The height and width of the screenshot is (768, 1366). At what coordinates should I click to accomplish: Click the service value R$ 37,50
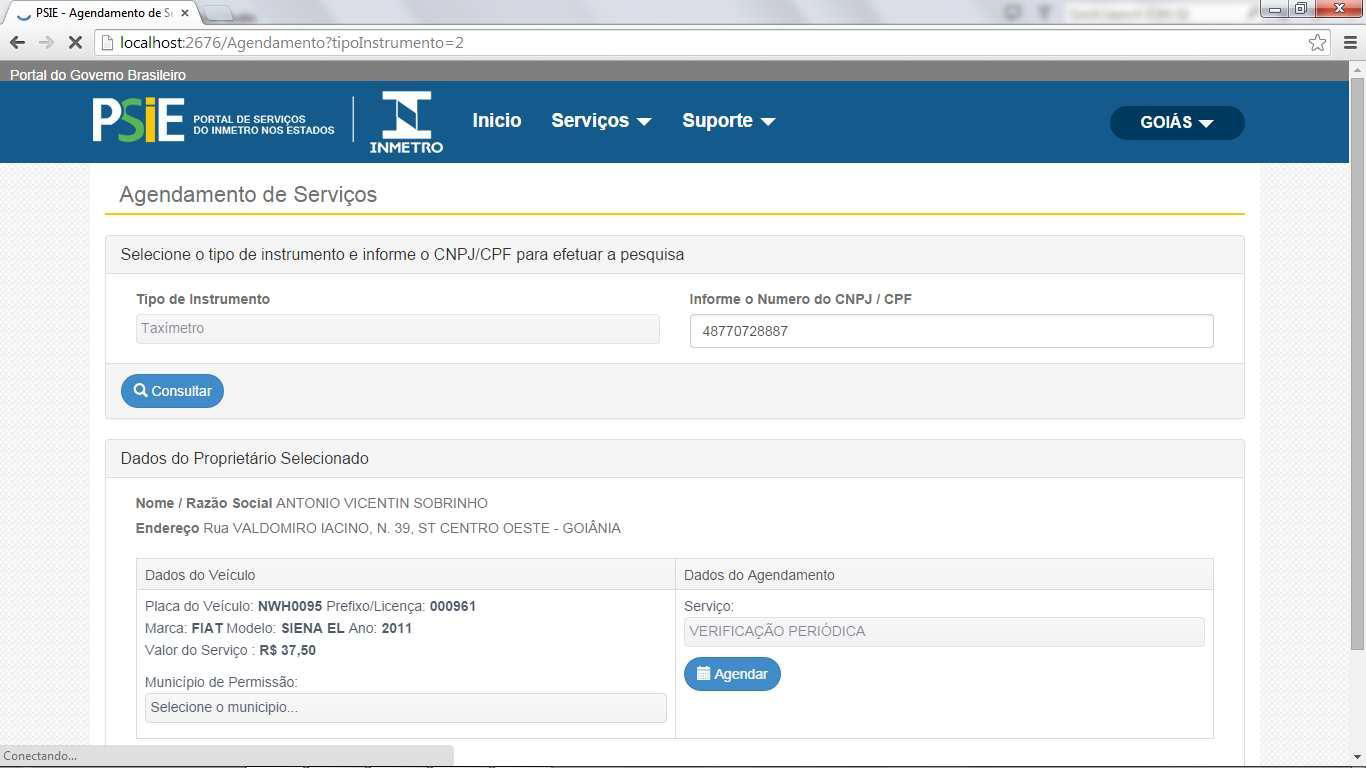coord(287,650)
